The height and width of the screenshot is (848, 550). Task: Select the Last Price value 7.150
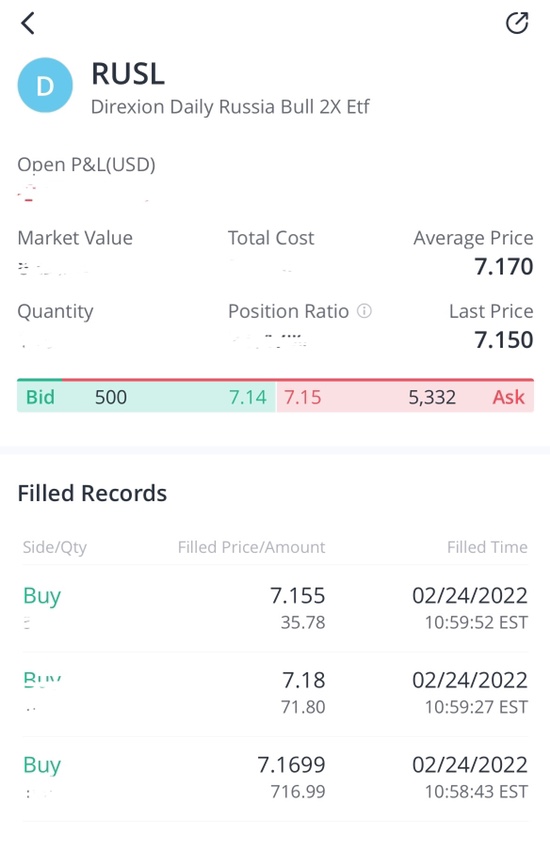click(503, 340)
